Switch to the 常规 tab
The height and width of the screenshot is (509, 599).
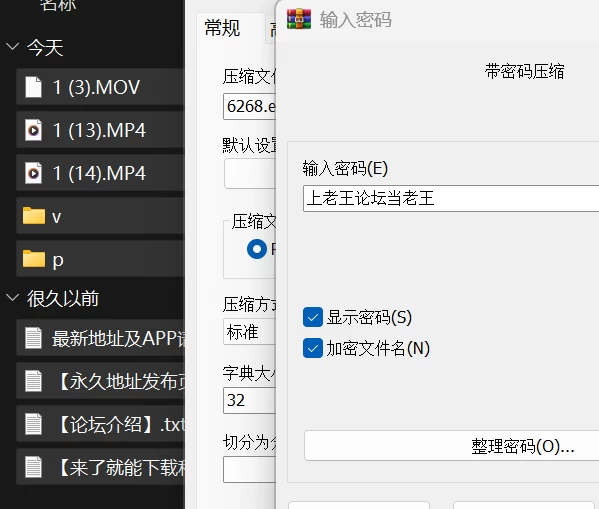pyautogui.click(x=222, y=28)
